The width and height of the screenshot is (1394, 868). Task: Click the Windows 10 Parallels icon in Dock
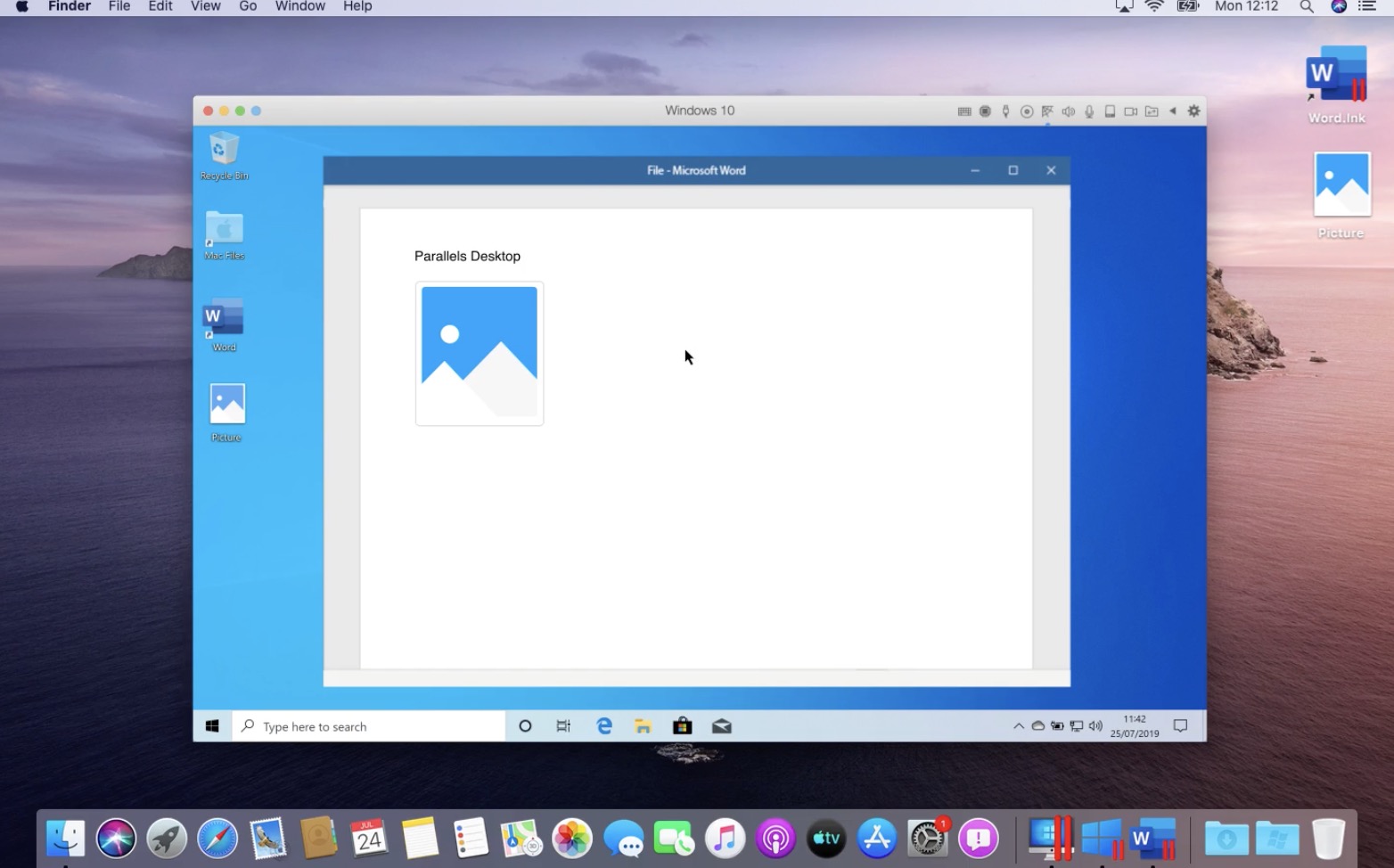coord(1103,839)
